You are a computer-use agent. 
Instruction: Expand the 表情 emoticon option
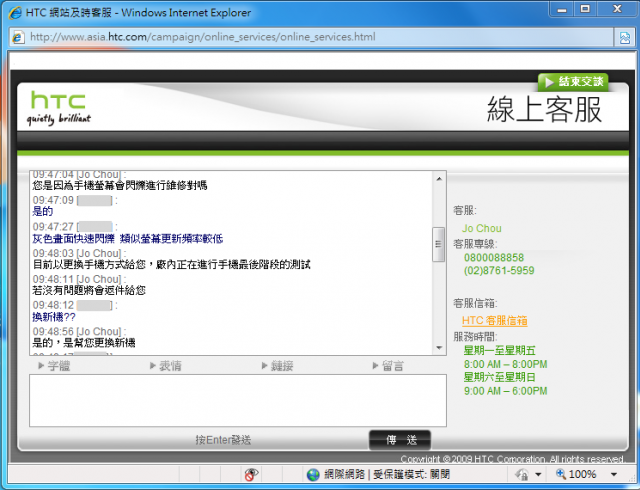pos(165,366)
